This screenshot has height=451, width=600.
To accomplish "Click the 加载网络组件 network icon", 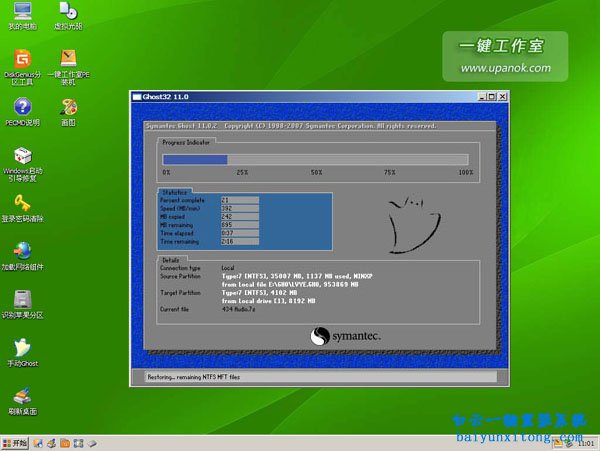I will [x=21, y=251].
